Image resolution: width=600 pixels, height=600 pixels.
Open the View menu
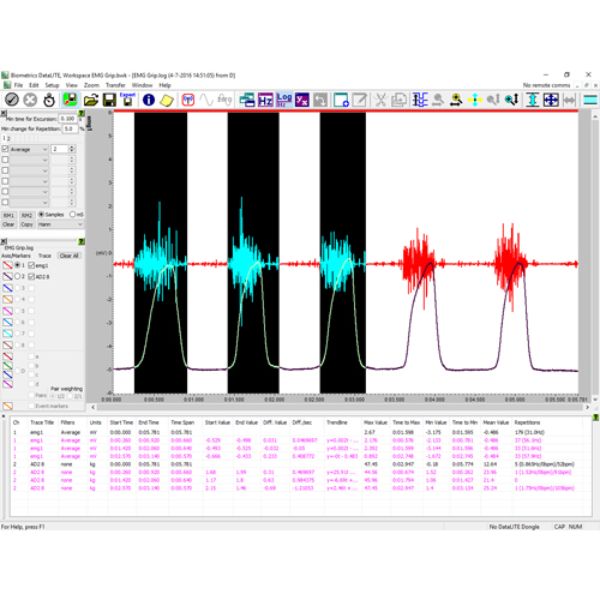click(72, 85)
